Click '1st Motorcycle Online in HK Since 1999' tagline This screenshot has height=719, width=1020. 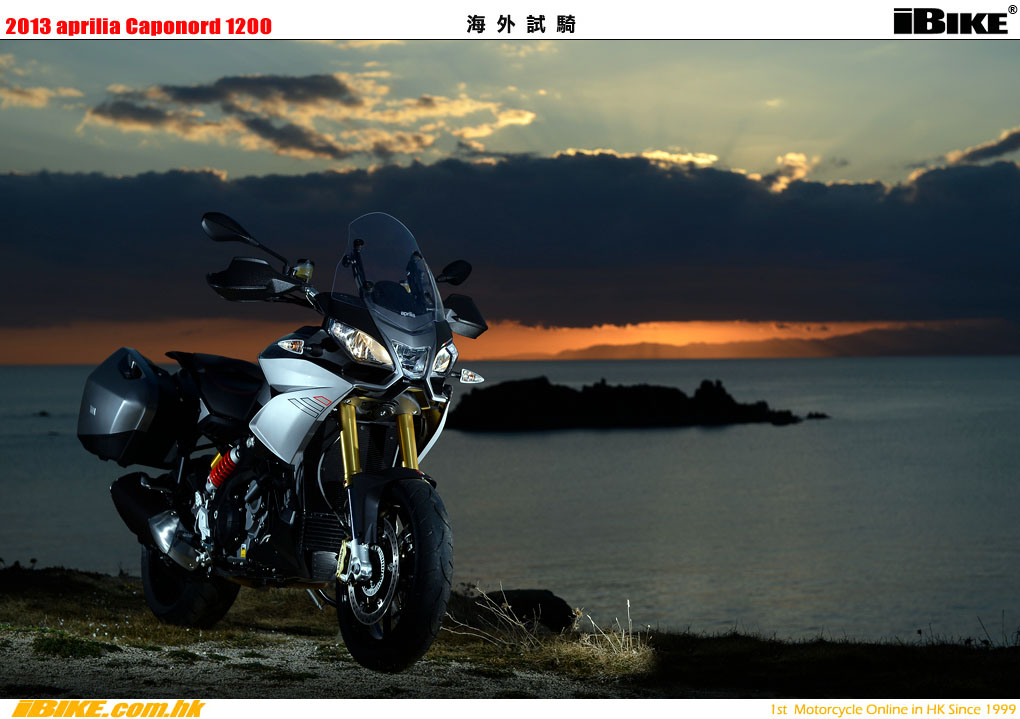[x=892, y=709]
